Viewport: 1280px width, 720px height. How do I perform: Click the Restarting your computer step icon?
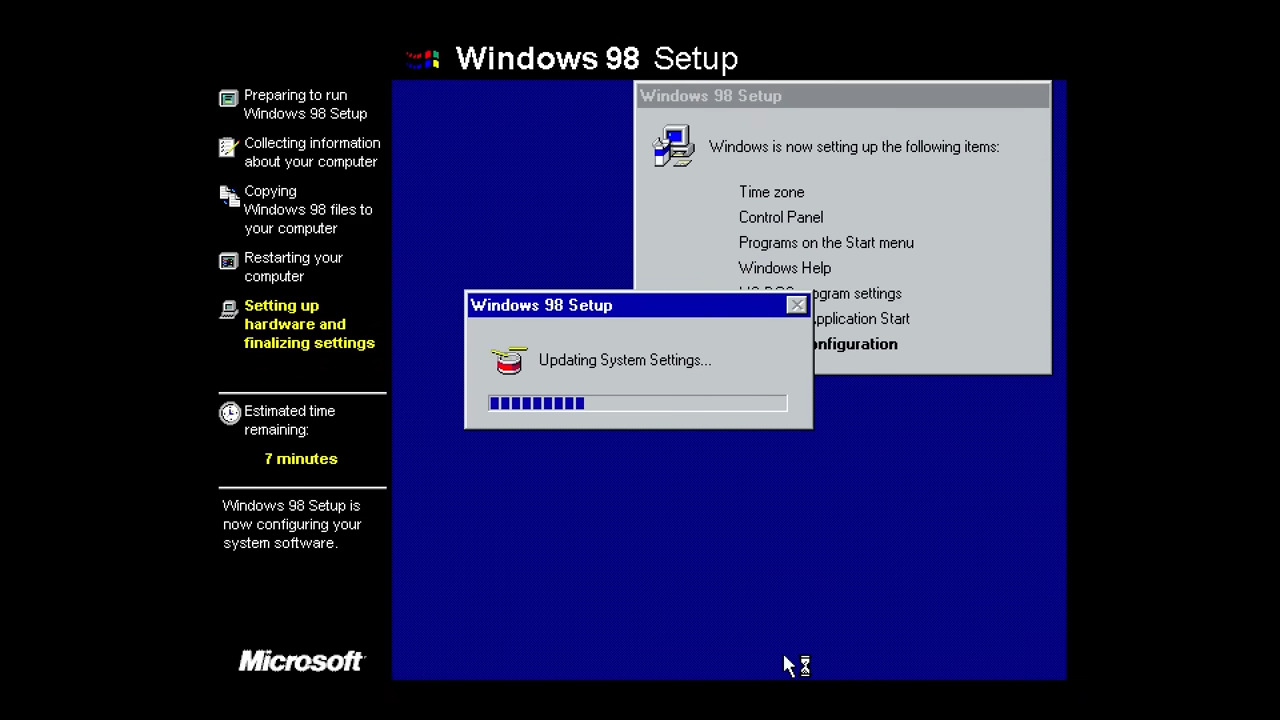(229, 261)
